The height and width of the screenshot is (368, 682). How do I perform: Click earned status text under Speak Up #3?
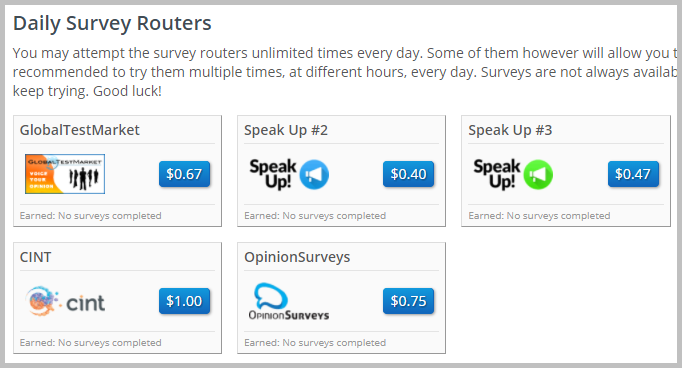click(x=539, y=216)
